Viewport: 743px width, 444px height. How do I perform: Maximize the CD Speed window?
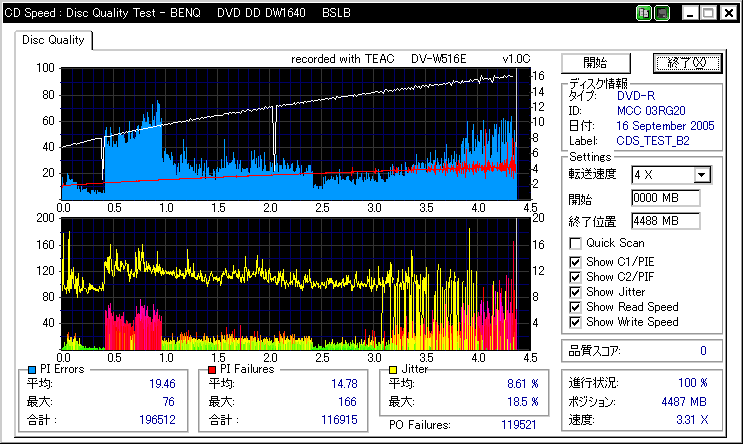point(708,13)
